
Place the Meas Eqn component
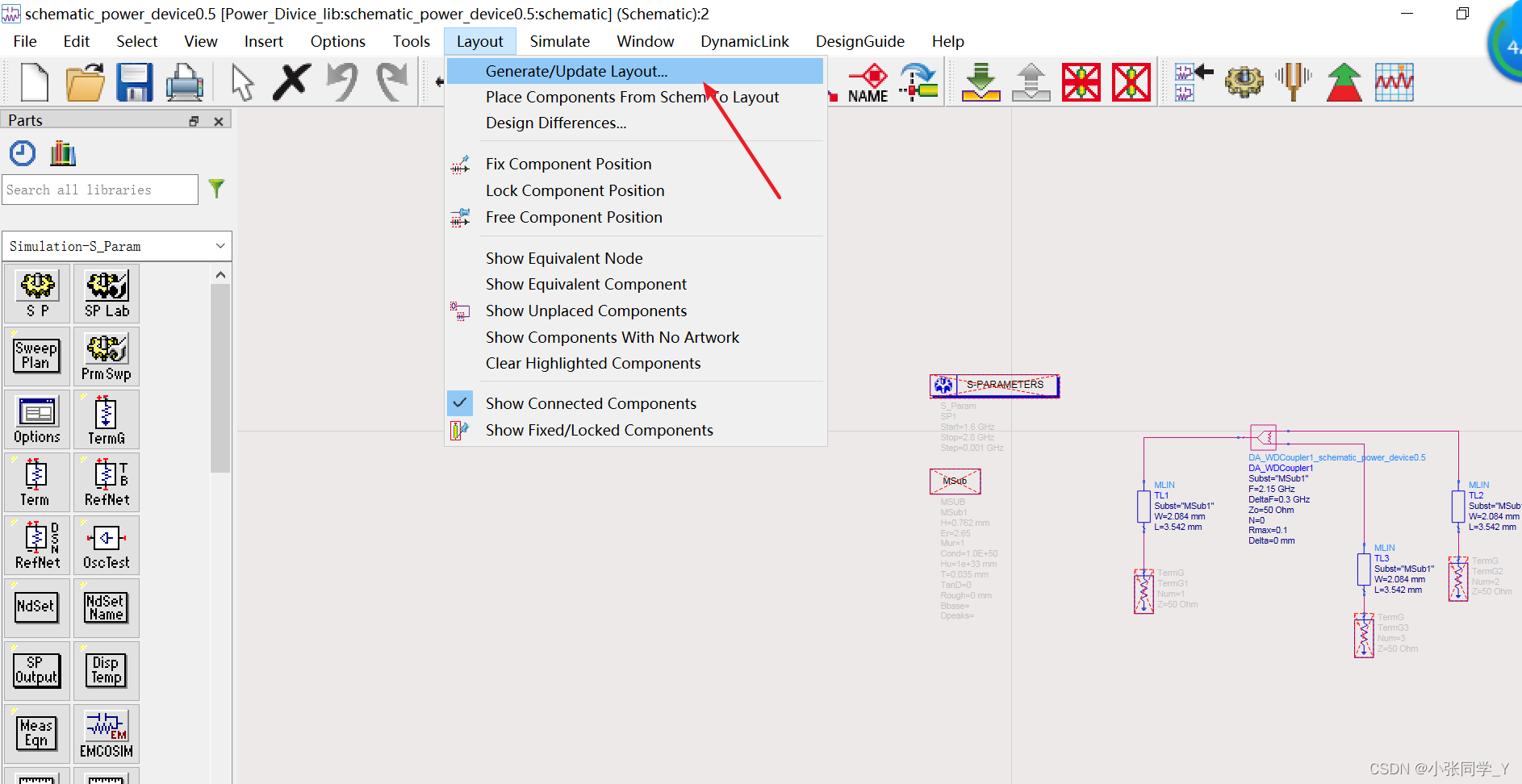pyautogui.click(x=37, y=734)
